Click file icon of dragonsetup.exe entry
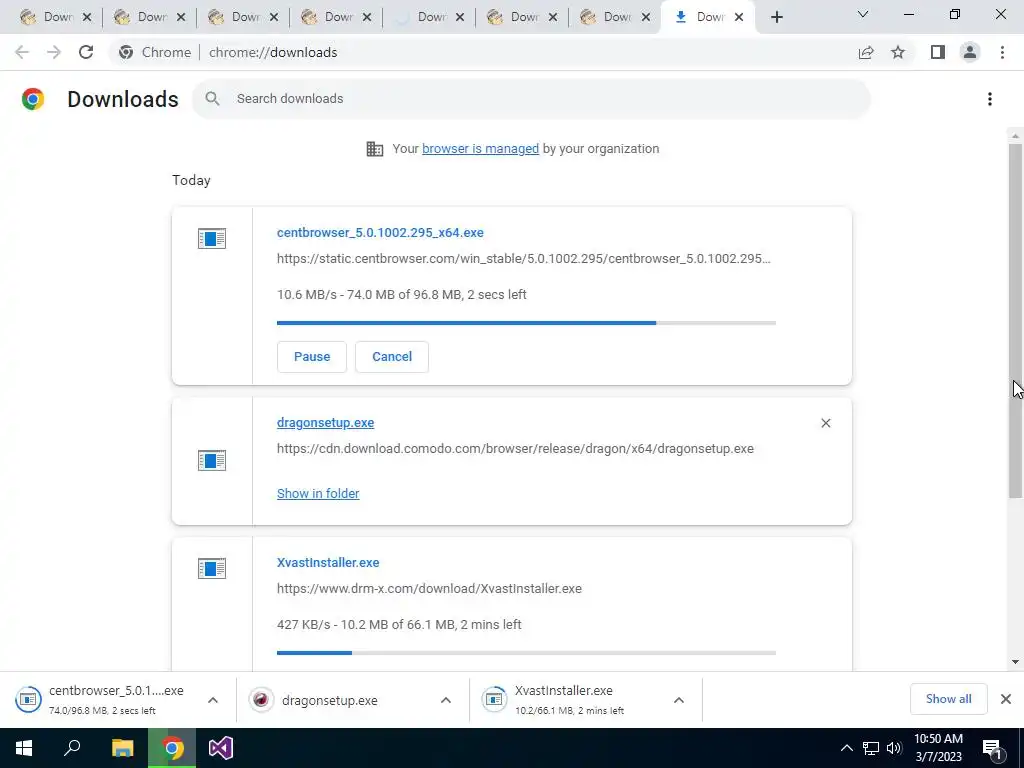The image size is (1024, 768). pyautogui.click(x=212, y=460)
